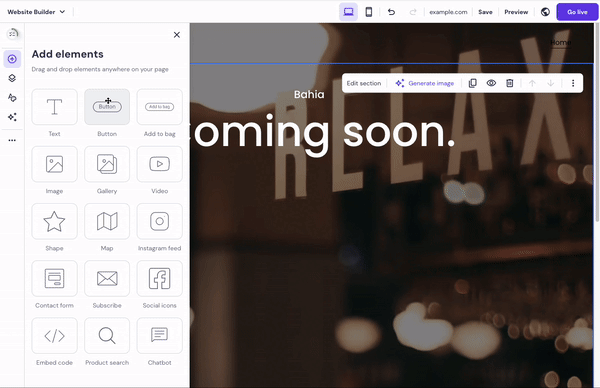Image resolution: width=600 pixels, height=388 pixels.
Task: Select the Bahia text on the canvas
Action: 309,94
